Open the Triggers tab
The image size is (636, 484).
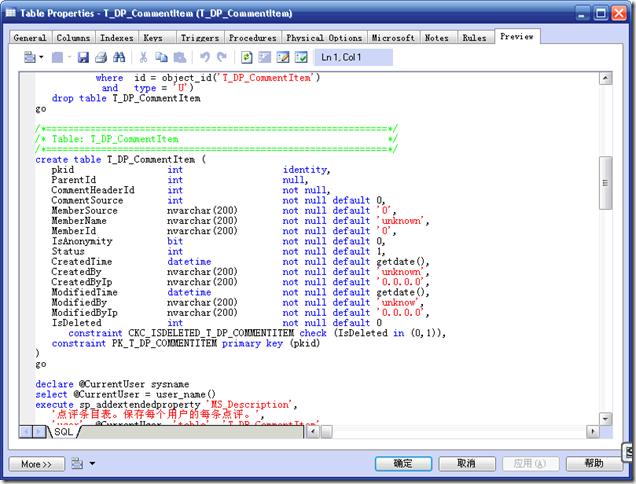coord(200,38)
